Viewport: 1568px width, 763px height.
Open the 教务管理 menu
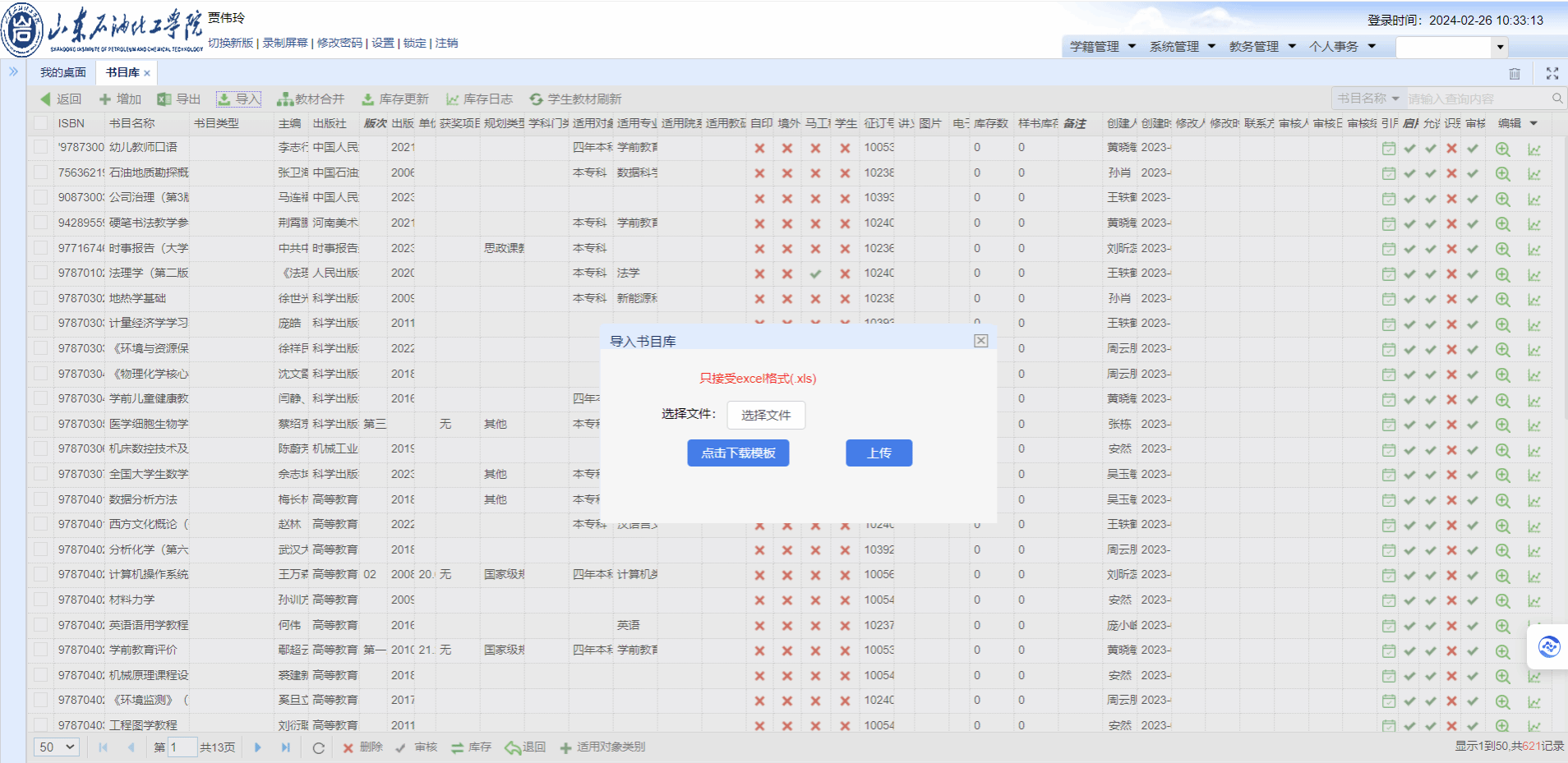point(1261,47)
